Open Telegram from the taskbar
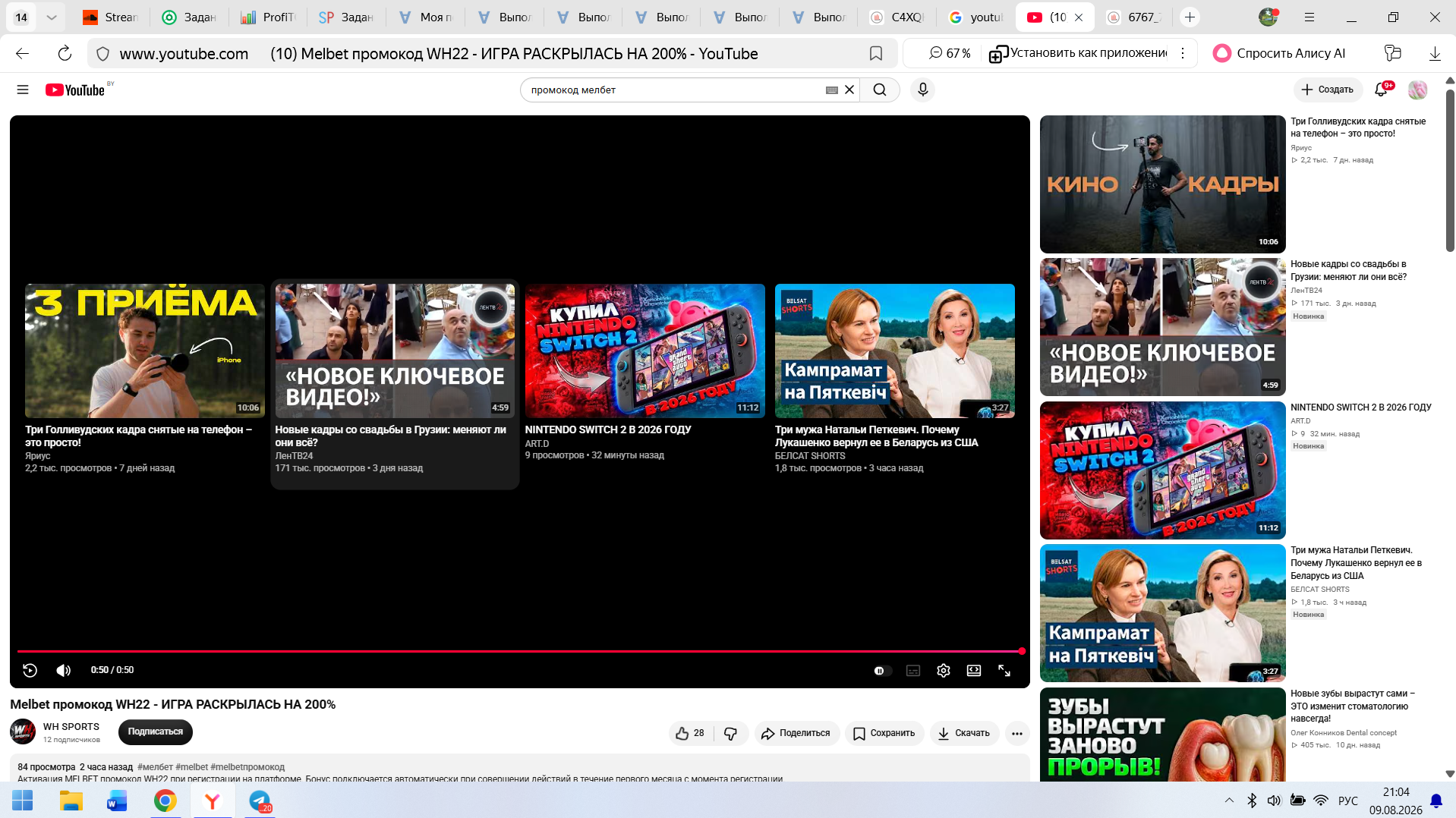The image size is (1456, 818). [x=260, y=801]
